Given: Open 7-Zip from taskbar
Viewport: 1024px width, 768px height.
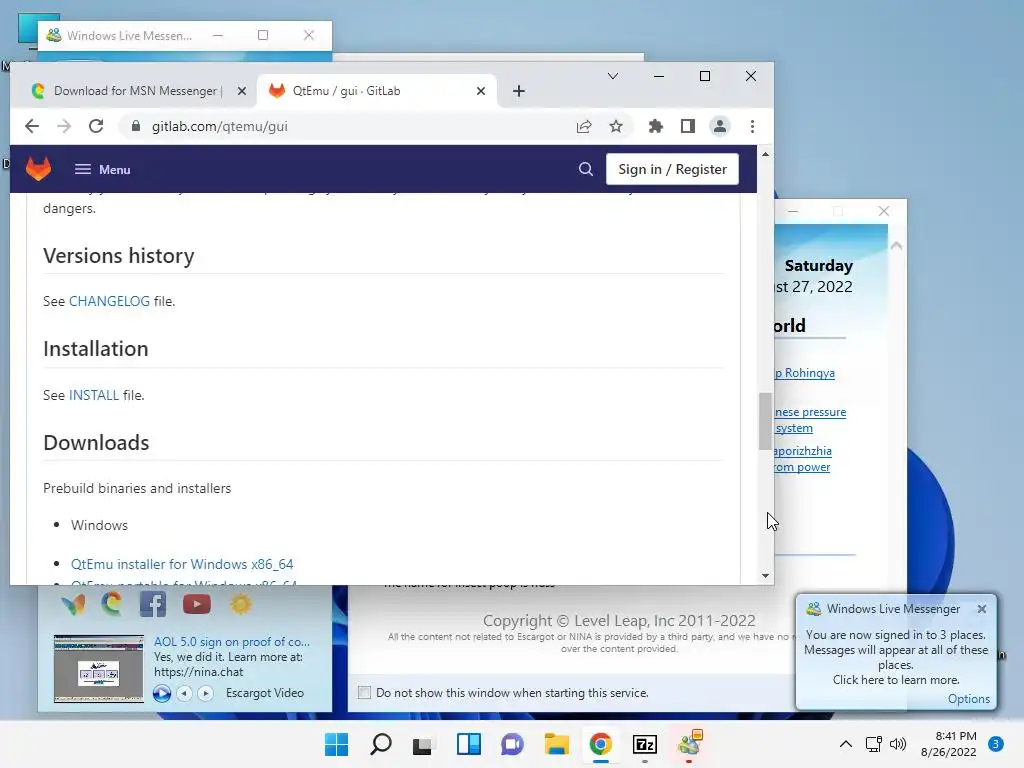Looking at the screenshot, I should [645, 744].
